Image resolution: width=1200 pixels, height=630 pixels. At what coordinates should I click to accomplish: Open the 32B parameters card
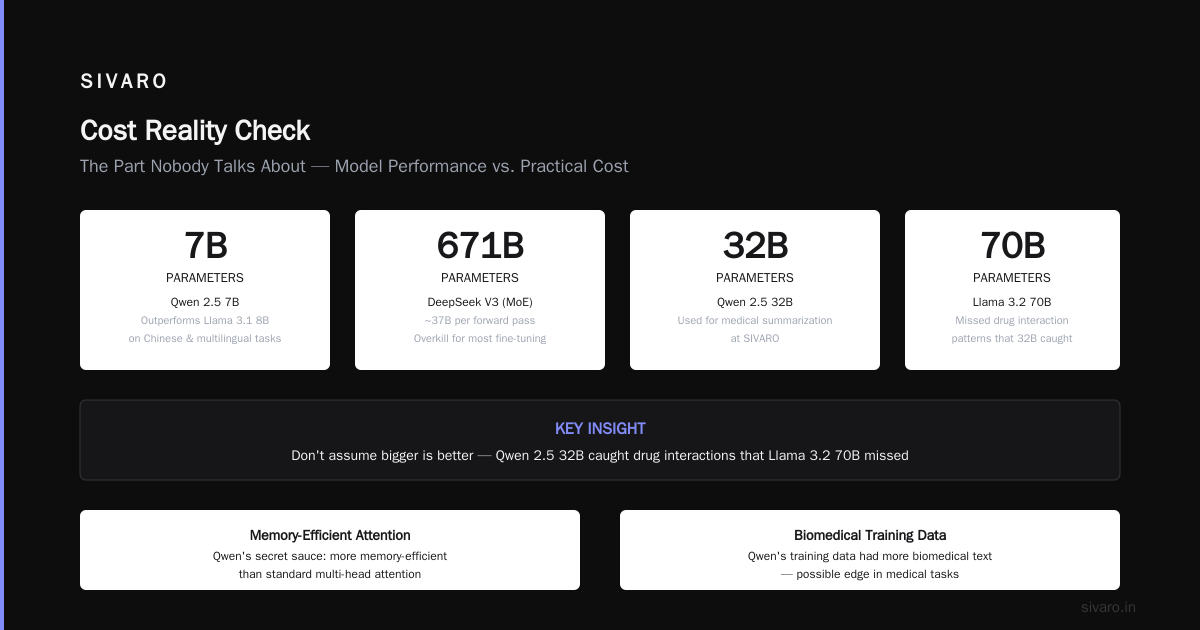point(755,290)
